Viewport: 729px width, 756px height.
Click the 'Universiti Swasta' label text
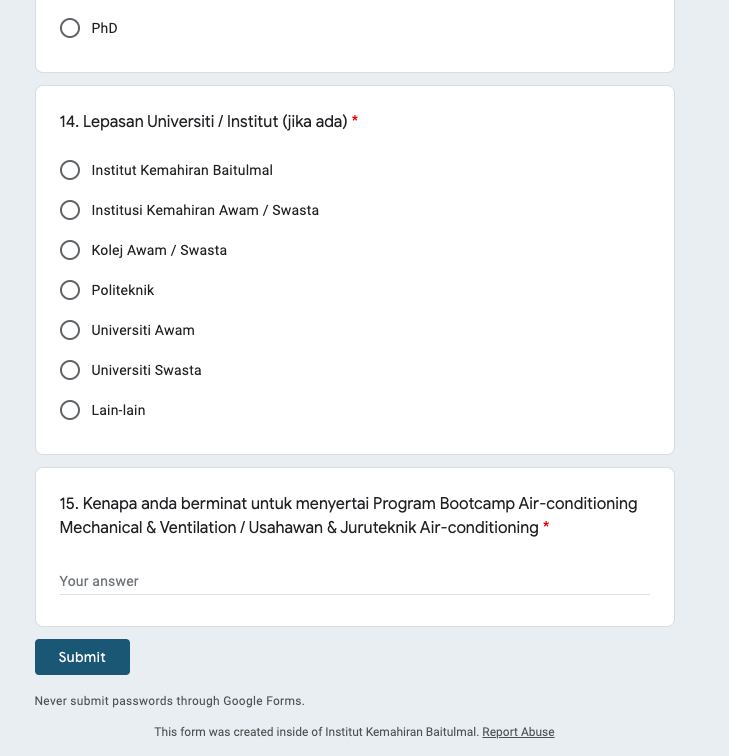(x=146, y=370)
